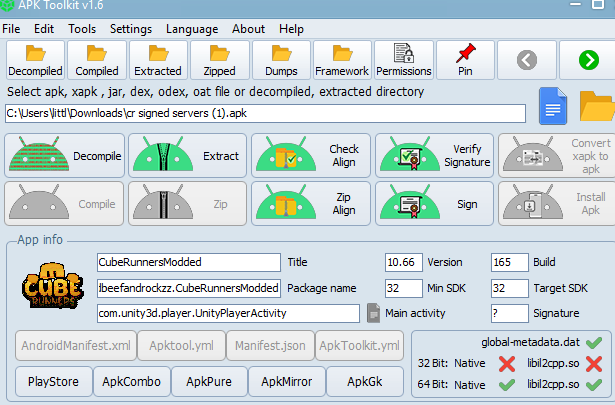The width and height of the screenshot is (615, 405).
Task: Click the Title field CubeRunnersModded
Action: (x=189, y=262)
